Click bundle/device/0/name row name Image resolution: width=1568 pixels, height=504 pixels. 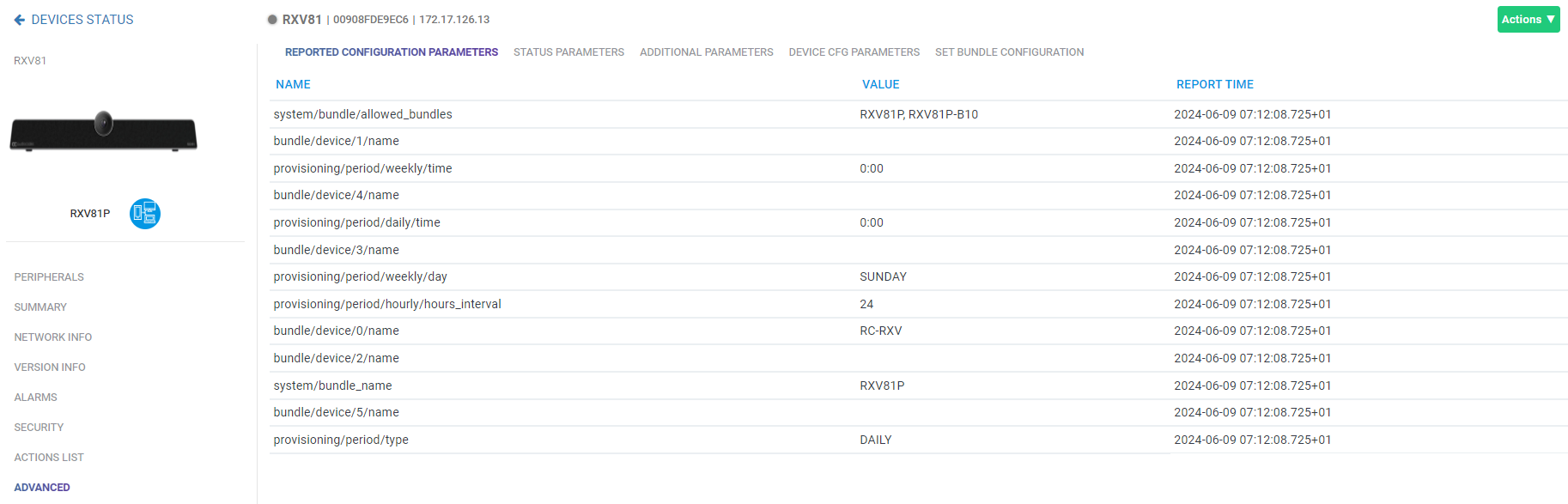click(336, 331)
